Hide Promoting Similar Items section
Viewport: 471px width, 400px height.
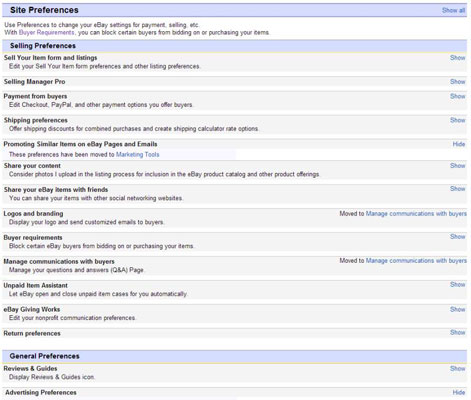(459, 144)
